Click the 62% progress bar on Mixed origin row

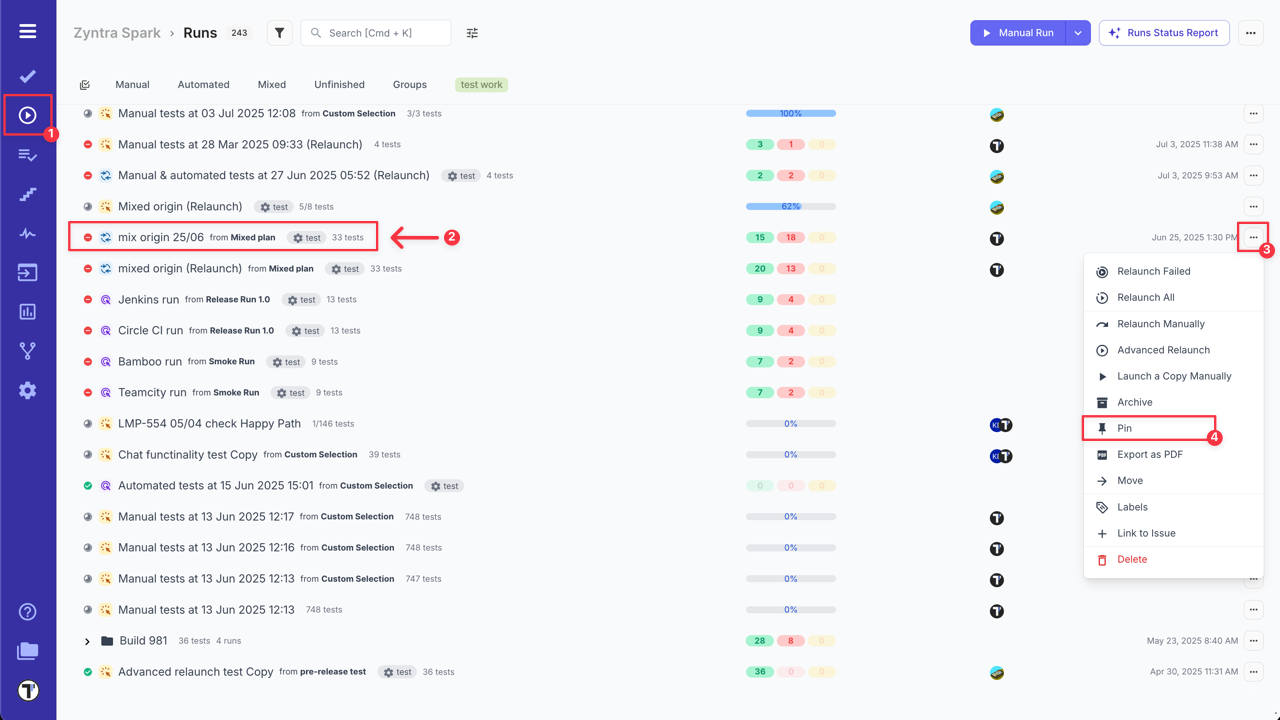click(790, 206)
